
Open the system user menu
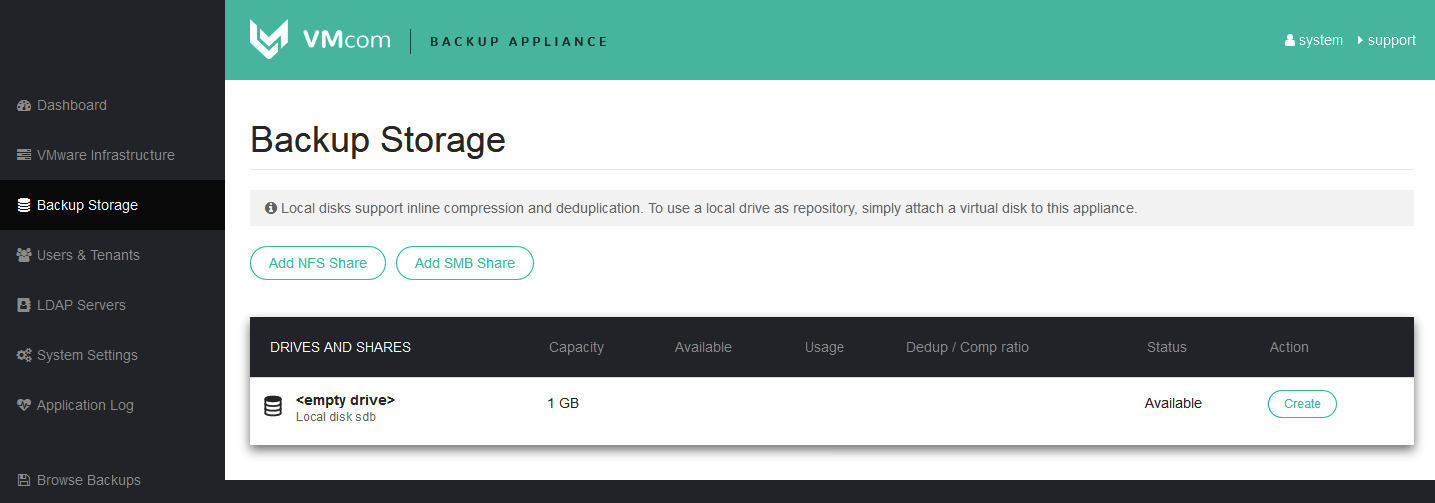pyautogui.click(x=1314, y=40)
